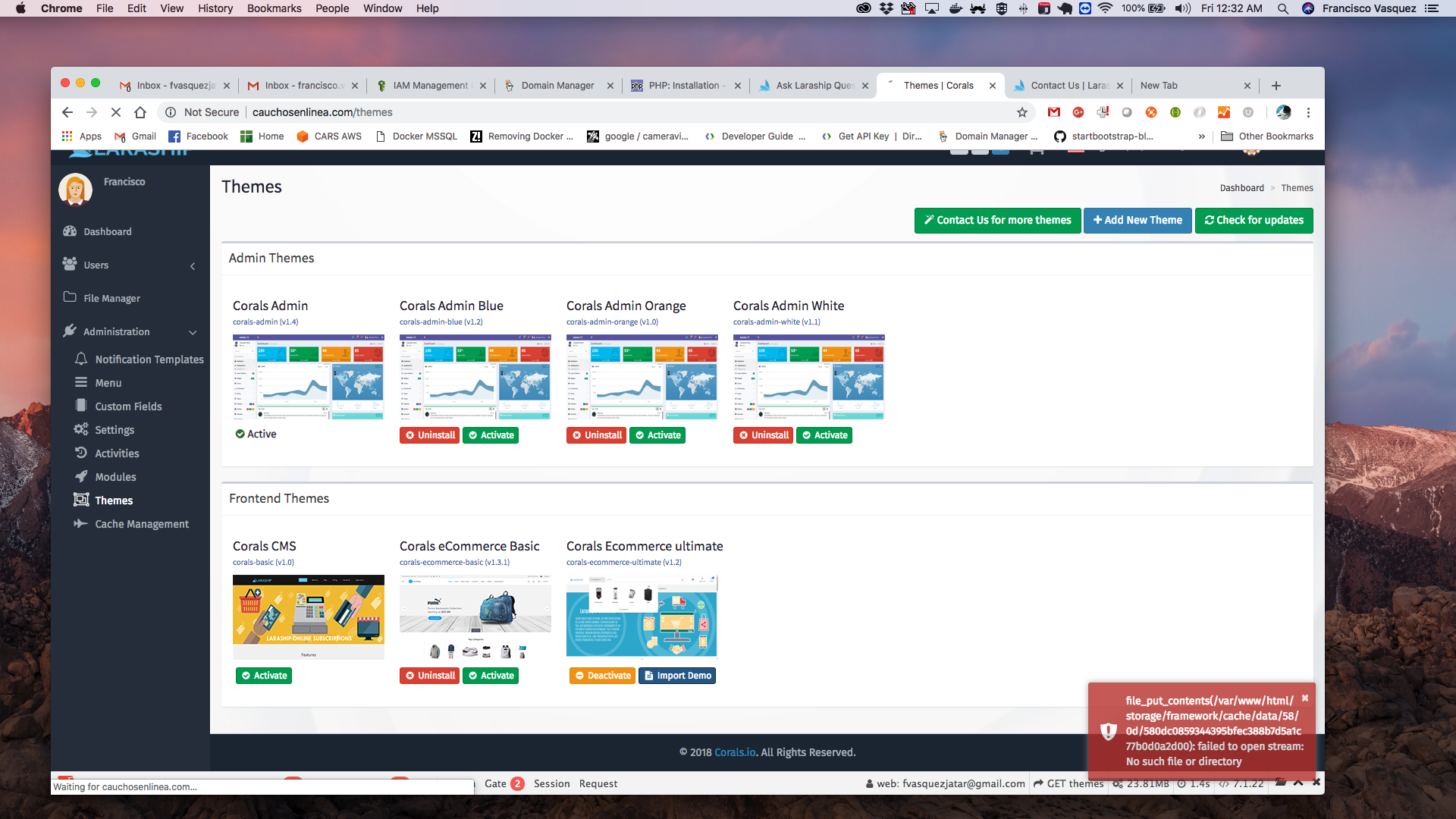1456x819 pixels.
Task: Open File Manager in sidebar
Action: tap(111, 298)
